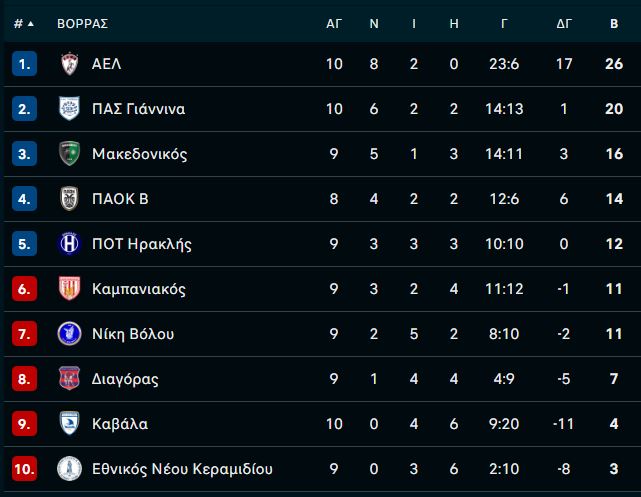Sort table by rank using # arrow
Image resolution: width=641 pixels, height=497 pixels.
tap(24, 24)
